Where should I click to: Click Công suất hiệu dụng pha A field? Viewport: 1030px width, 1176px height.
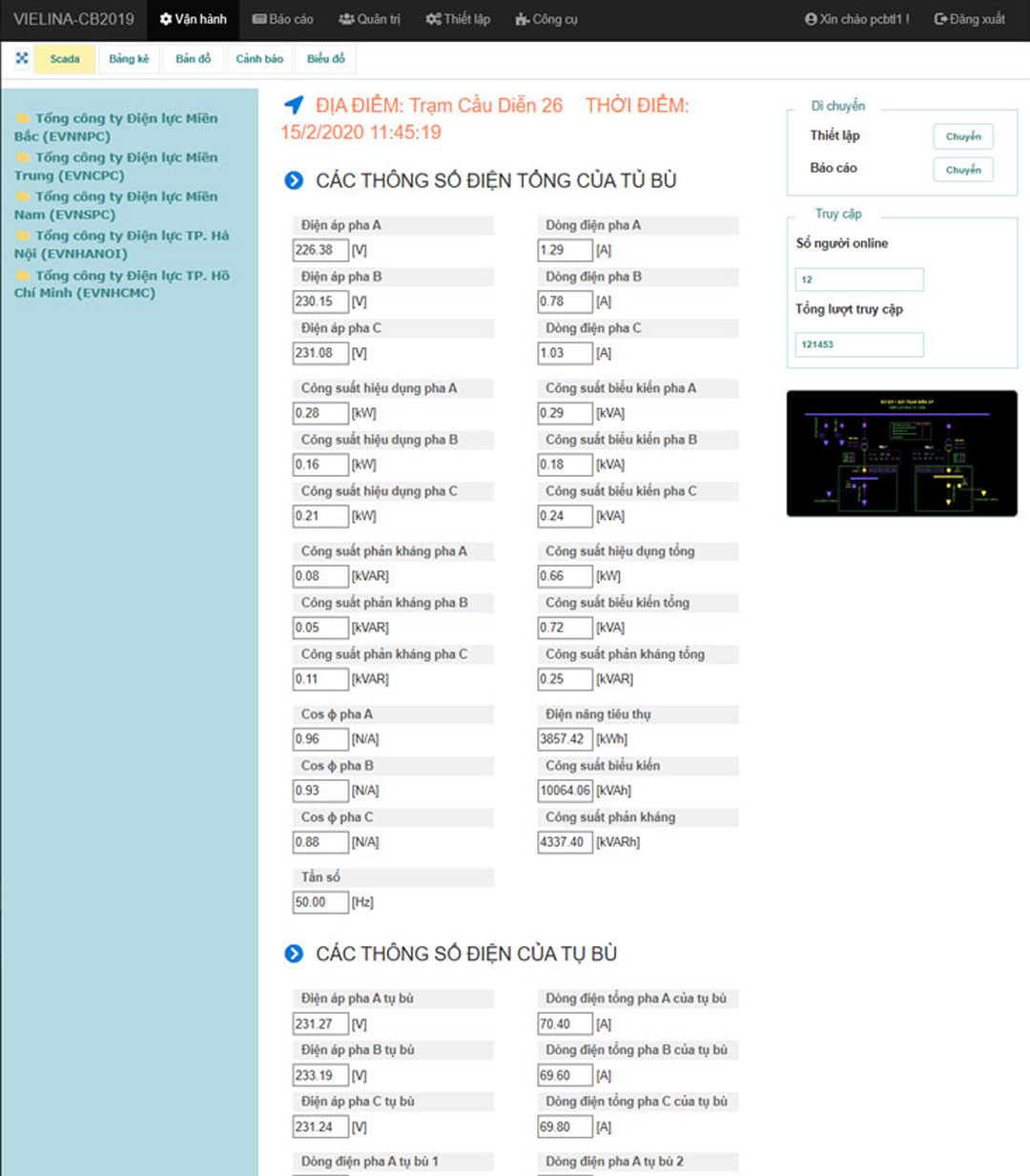point(320,413)
